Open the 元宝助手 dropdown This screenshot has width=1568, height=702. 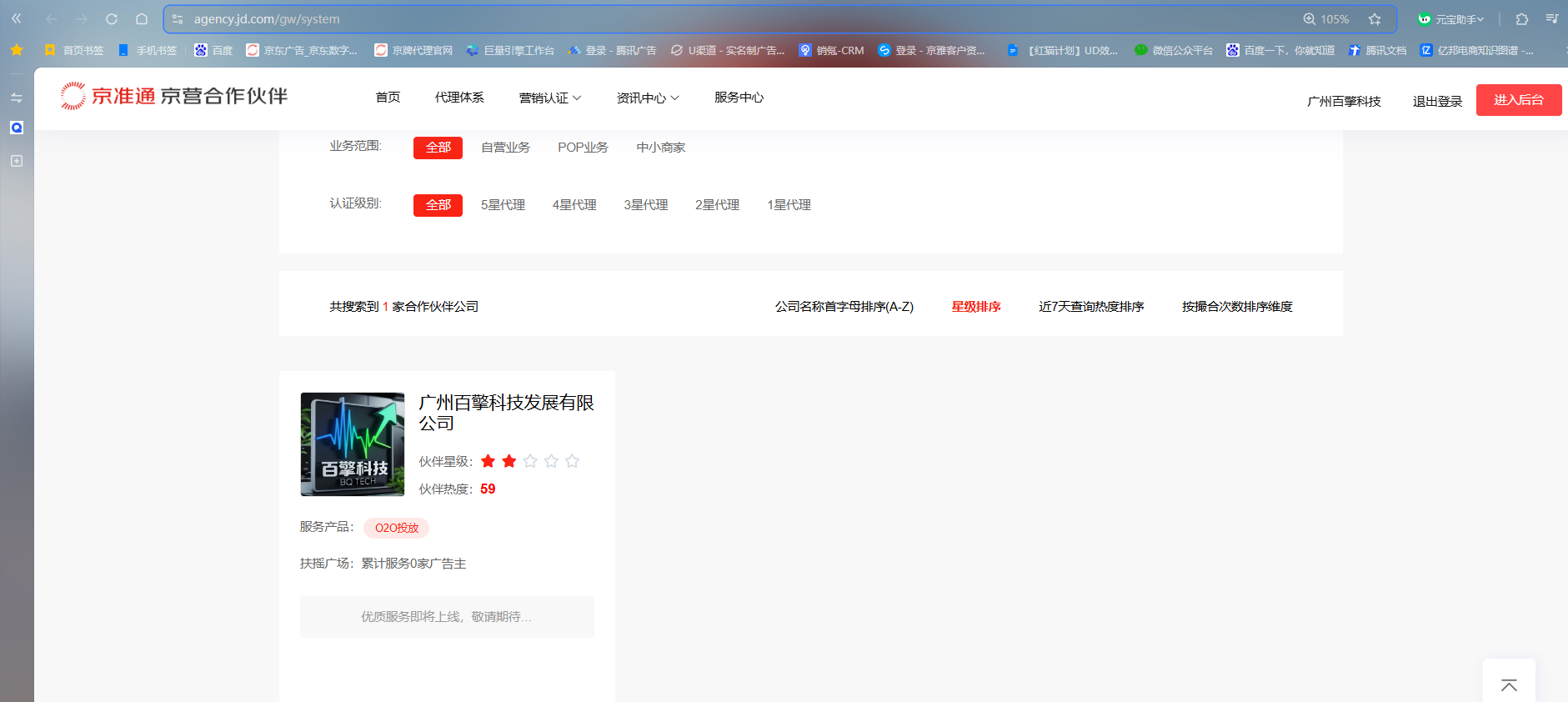(x=1451, y=19)
